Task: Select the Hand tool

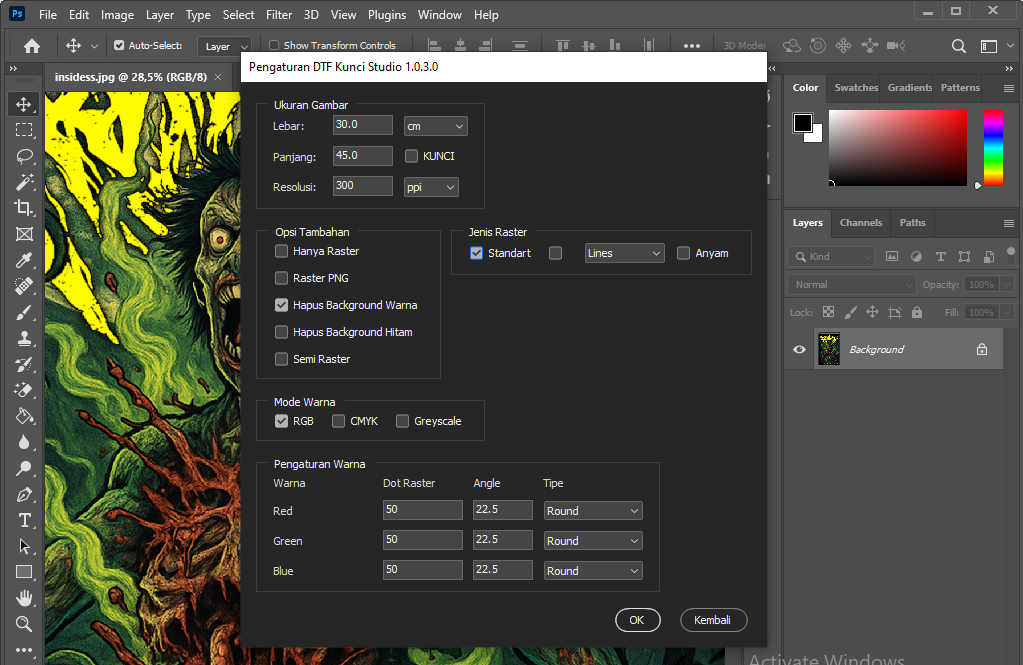Action: point(24,598)
